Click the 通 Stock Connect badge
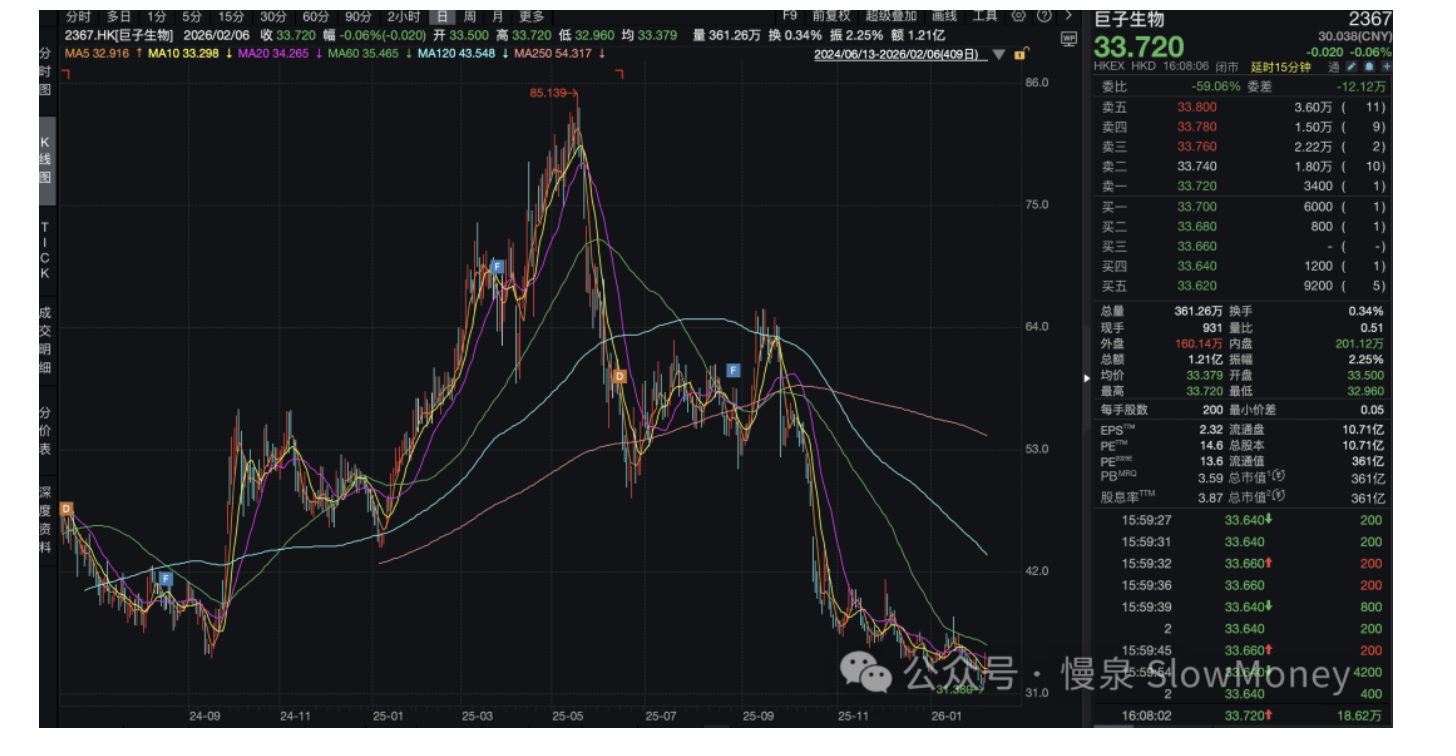1456x756 pixels. click(1334, 67)
